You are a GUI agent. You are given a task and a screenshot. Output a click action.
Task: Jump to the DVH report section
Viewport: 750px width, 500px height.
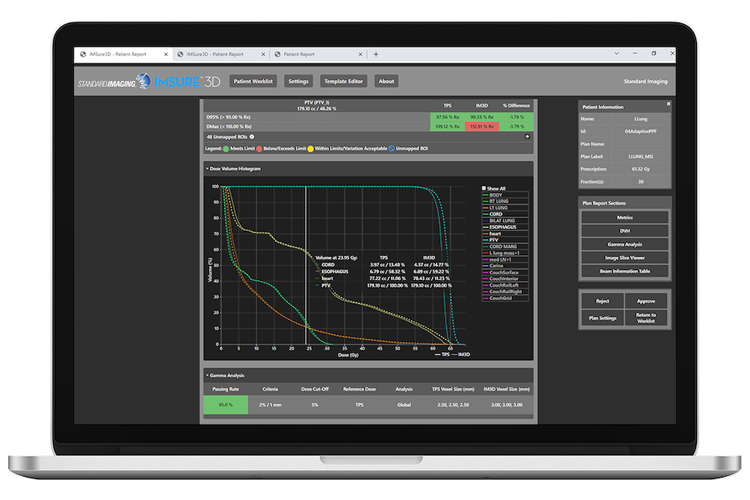tap(625, 231)
